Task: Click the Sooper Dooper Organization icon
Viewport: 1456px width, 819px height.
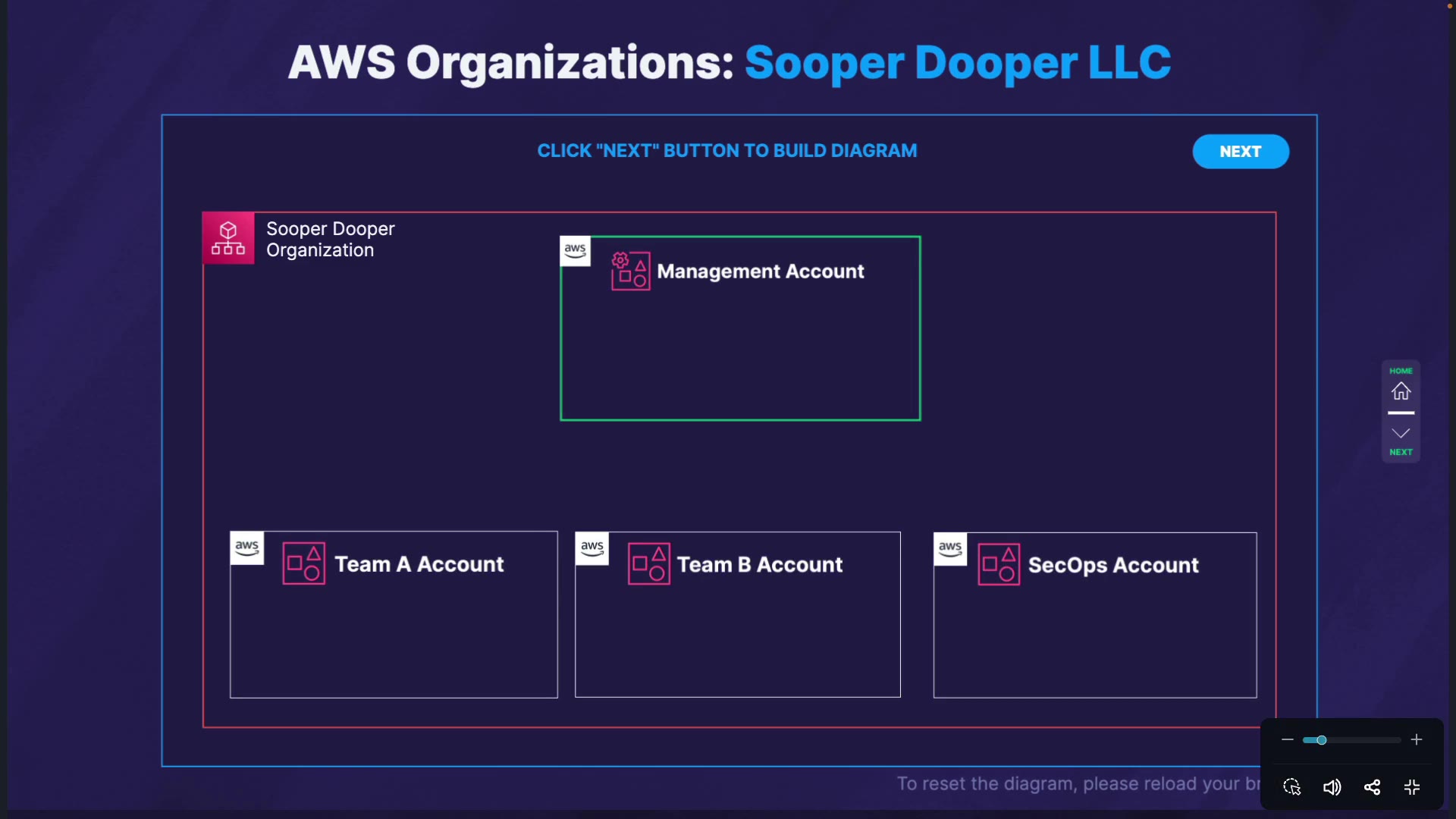Action: 228,238
